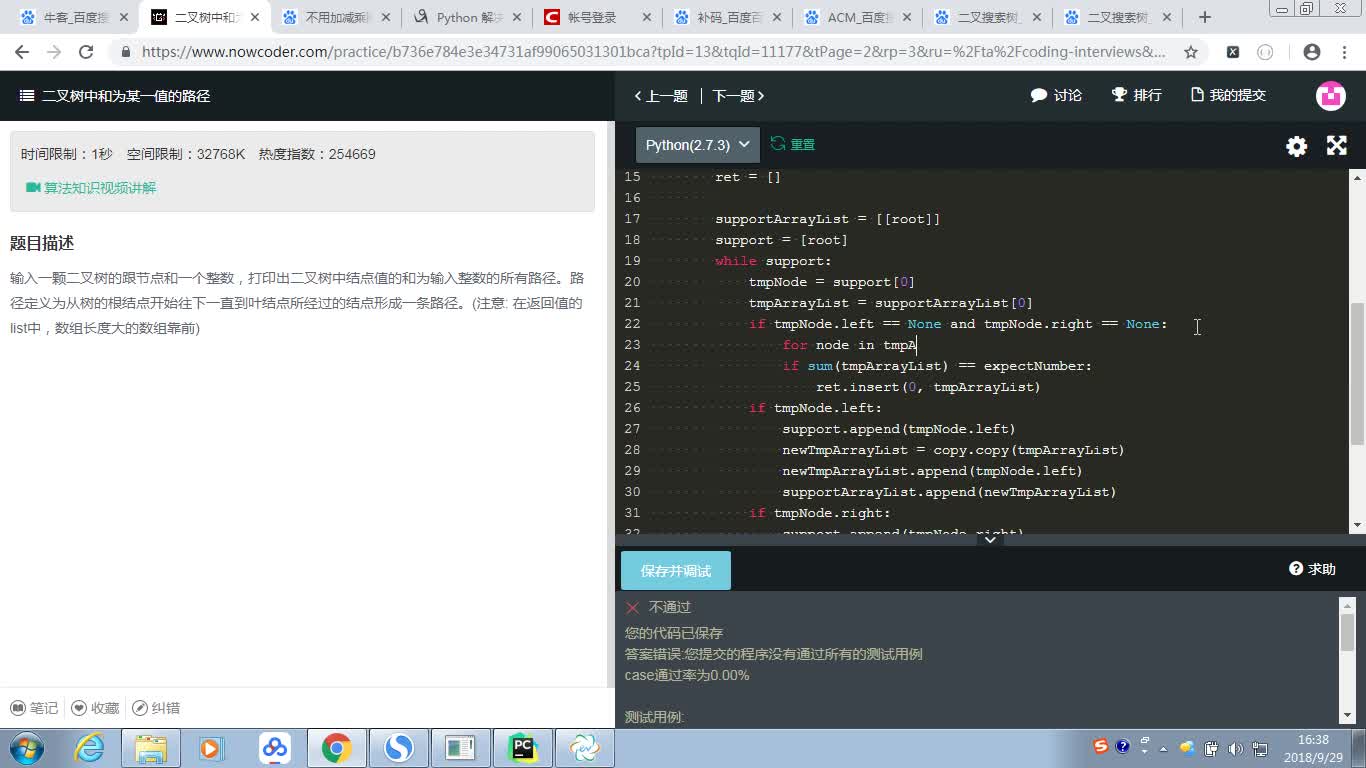Add a note with the 笔记 icon

(34, 708)
